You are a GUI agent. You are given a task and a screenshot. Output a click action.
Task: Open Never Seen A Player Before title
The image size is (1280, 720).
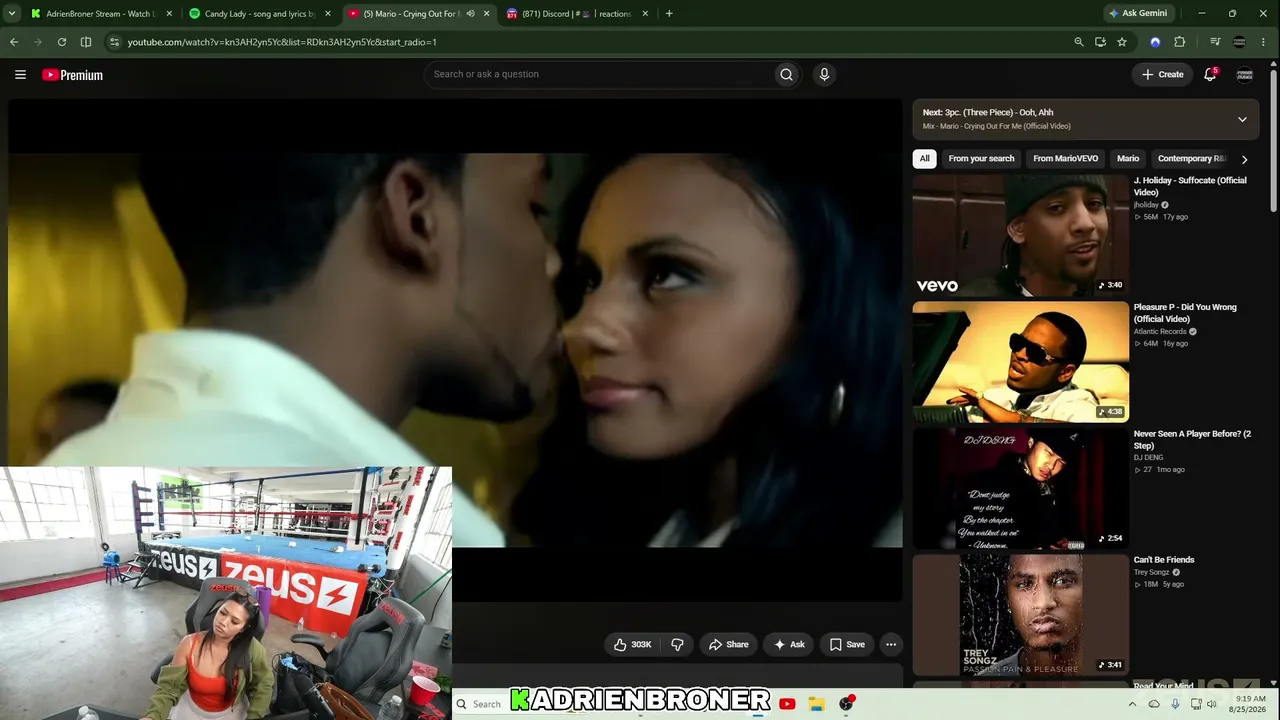click(x=1192, y=440)
